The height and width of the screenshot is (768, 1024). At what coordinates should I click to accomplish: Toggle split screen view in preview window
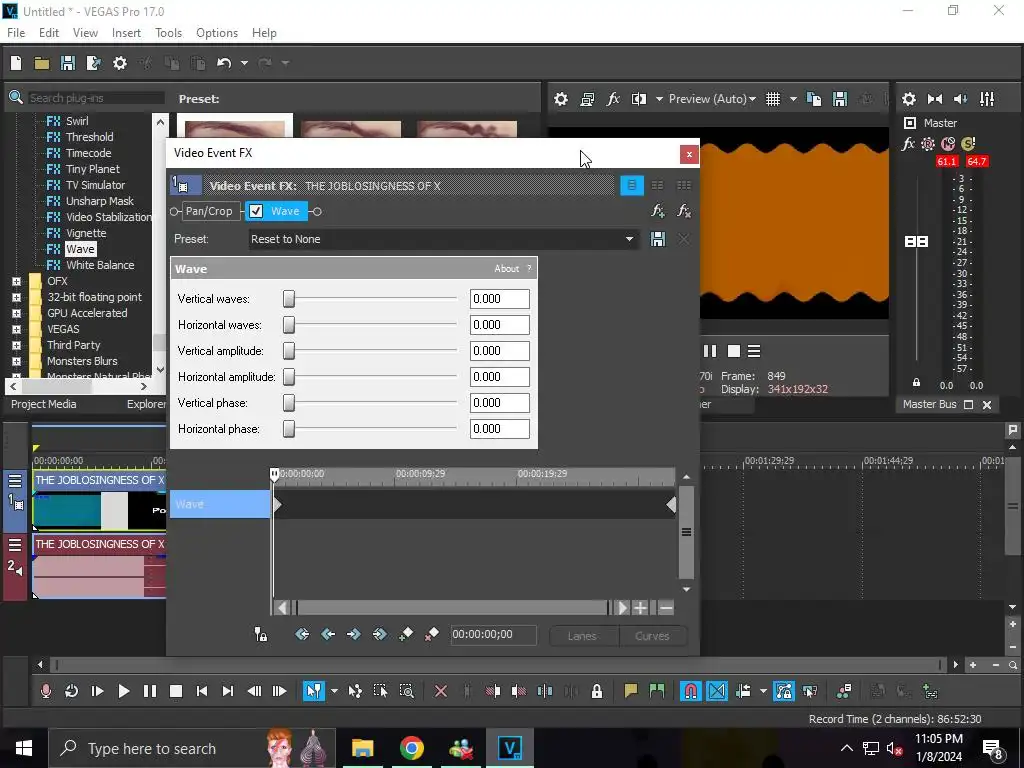639,99
